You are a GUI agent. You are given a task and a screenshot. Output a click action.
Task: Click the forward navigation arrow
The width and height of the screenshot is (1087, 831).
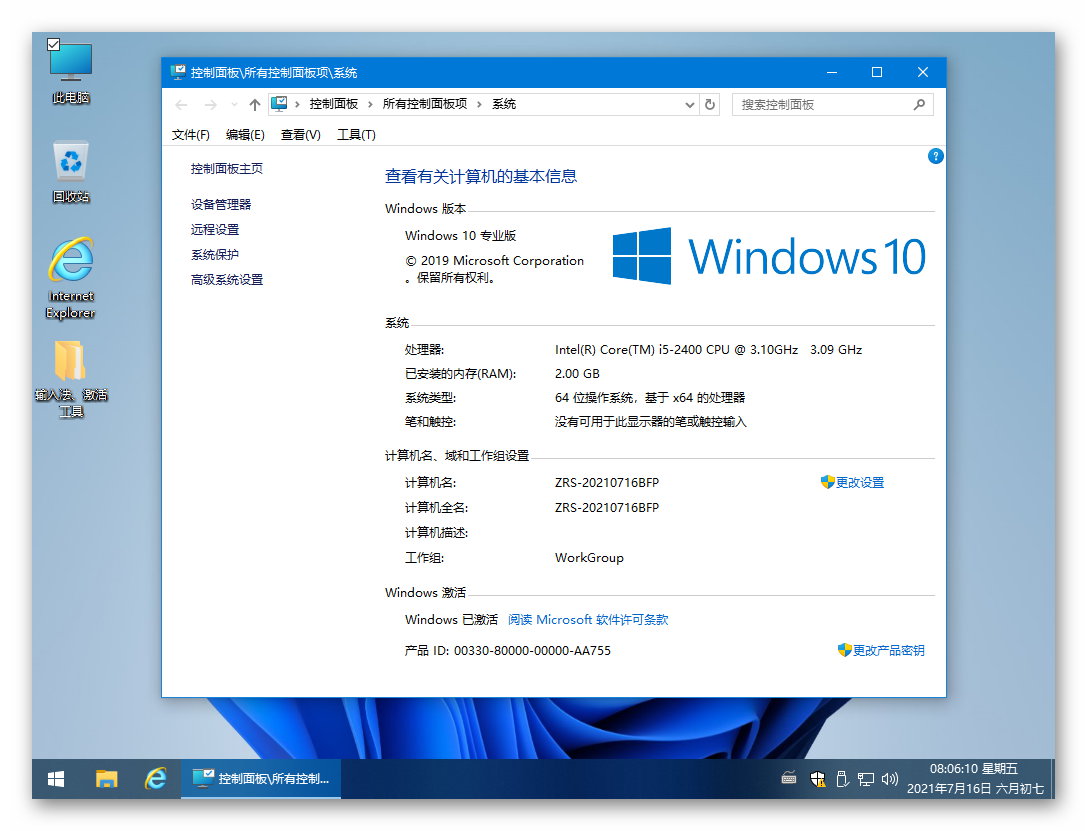tap(211, 105)
